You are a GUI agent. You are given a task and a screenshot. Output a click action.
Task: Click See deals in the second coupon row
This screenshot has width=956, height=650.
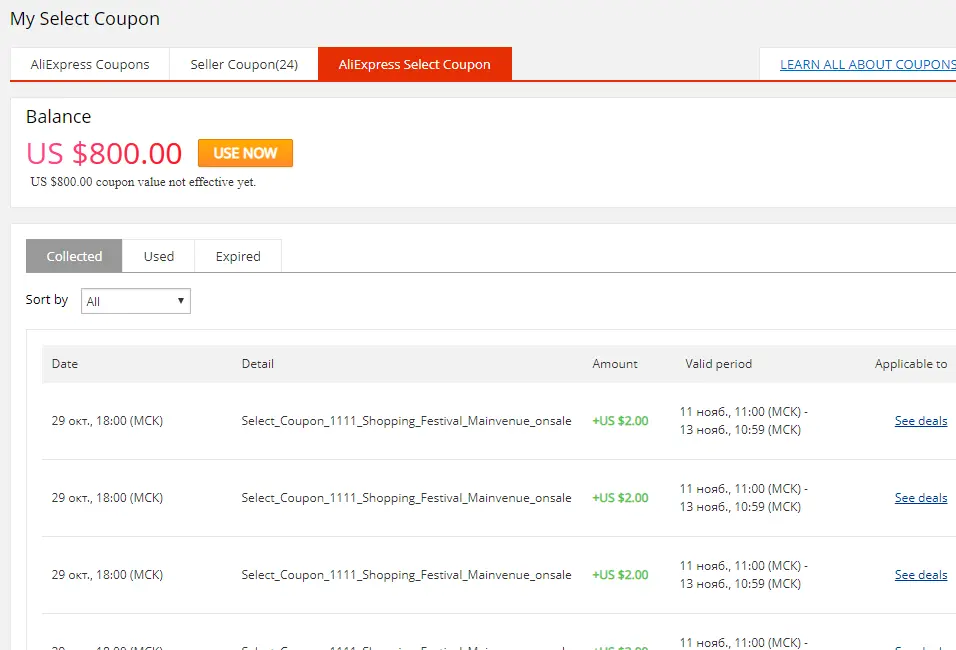click(921, 498)
